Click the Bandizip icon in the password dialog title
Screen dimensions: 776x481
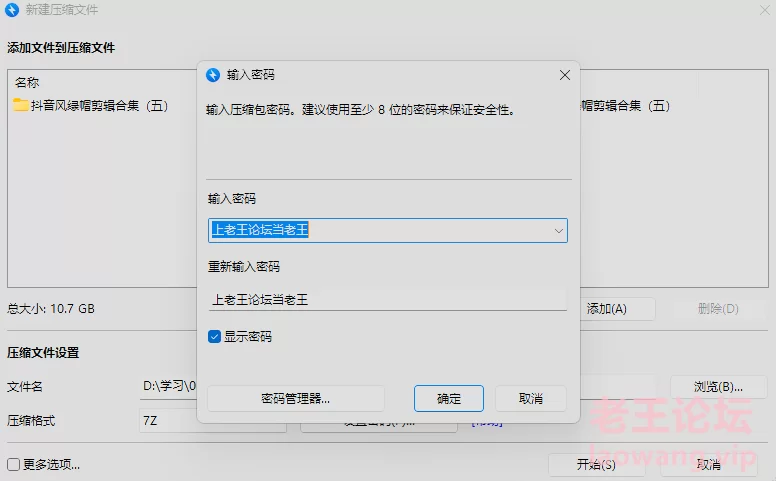(213, 75)
